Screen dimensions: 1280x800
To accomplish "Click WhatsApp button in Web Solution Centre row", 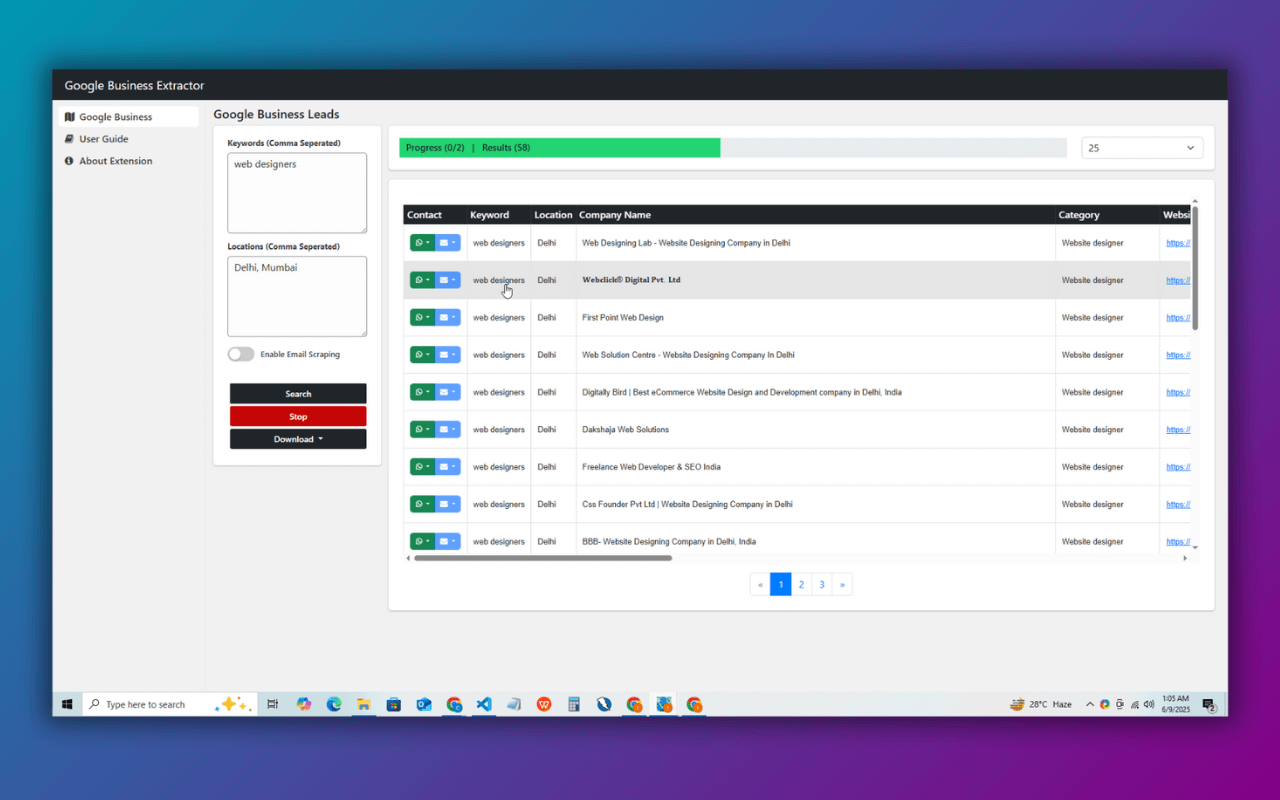I will pos(422,355).
